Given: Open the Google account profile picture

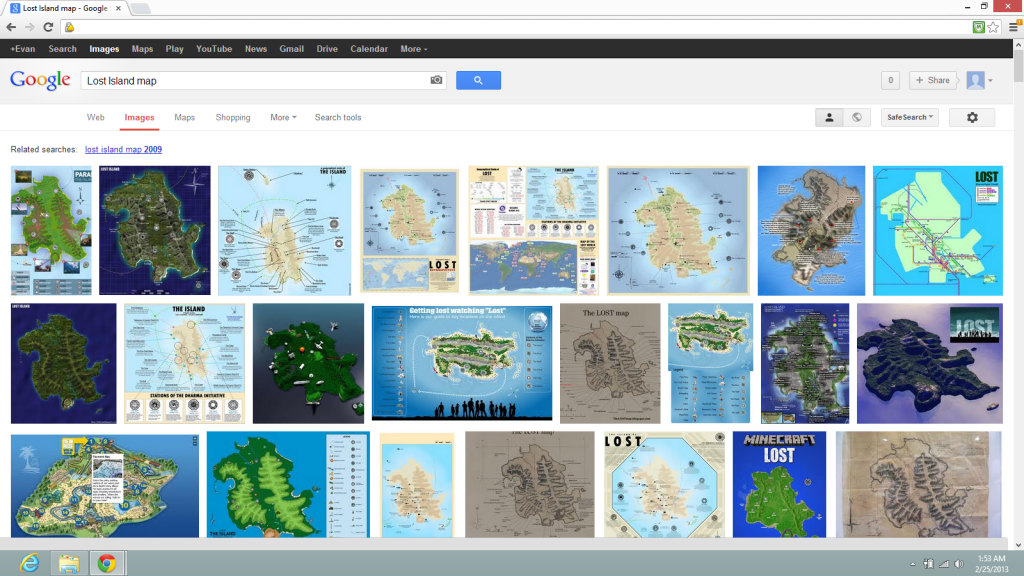Looking at the screenshot, I should (976, 80).
